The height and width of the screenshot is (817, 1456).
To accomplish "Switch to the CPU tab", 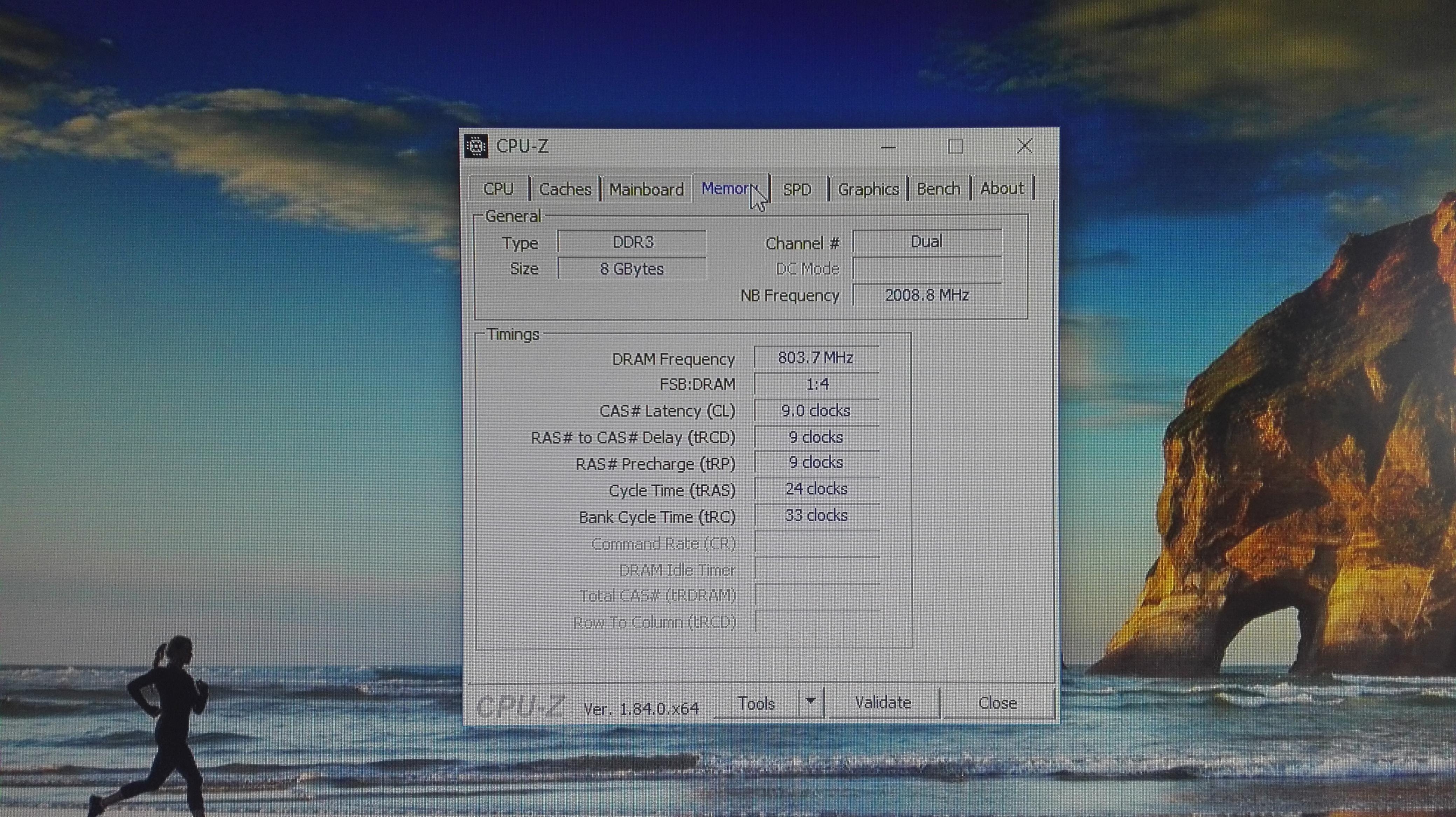I will coord(499,189).
